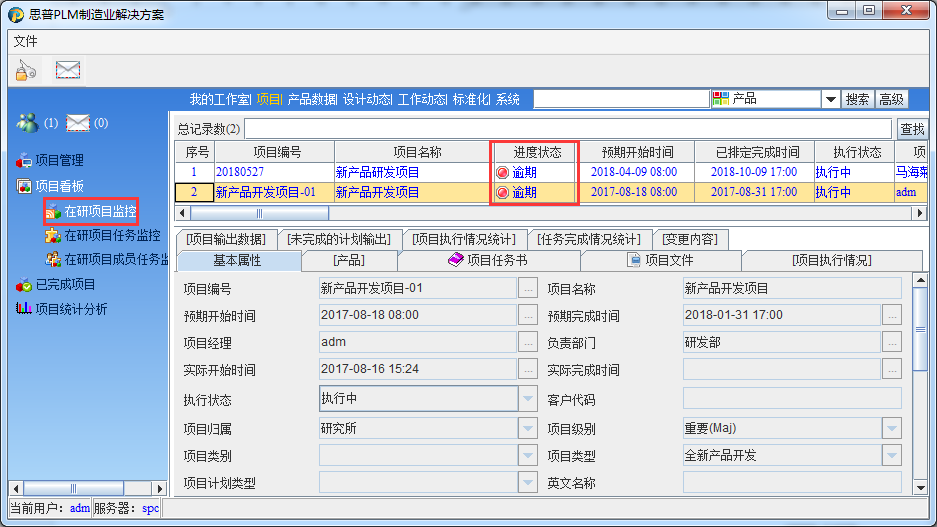The width and height of the screenshot is (937, 527).
Task: Click the 搜索 button
Action: coord(857,99)
